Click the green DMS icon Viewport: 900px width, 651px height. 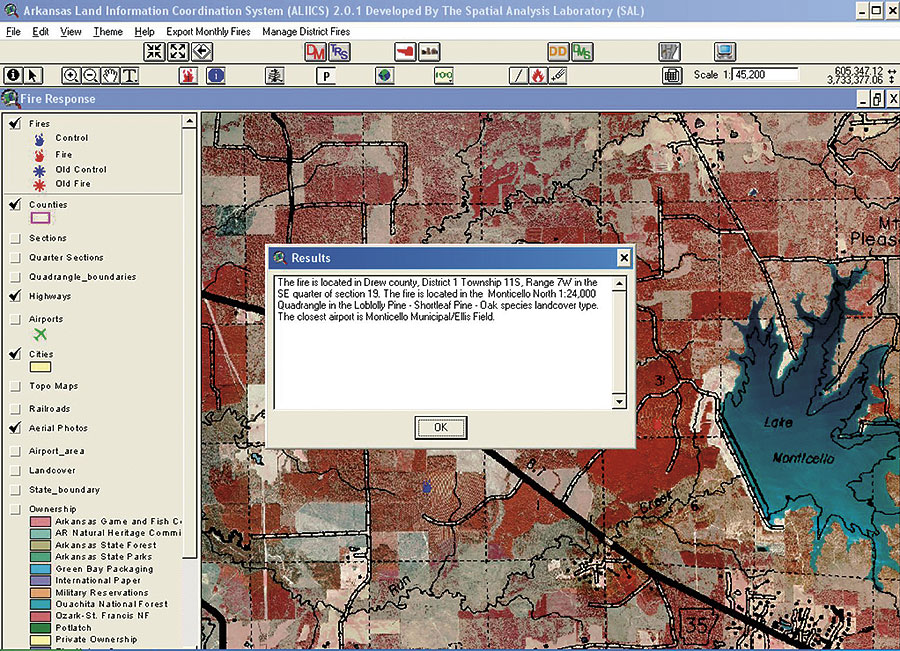pos(582,52)
